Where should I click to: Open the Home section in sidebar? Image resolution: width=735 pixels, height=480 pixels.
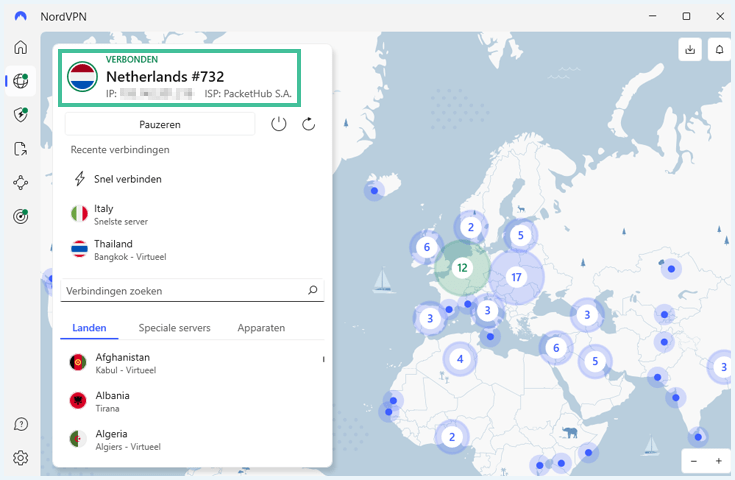coord(21,47)
